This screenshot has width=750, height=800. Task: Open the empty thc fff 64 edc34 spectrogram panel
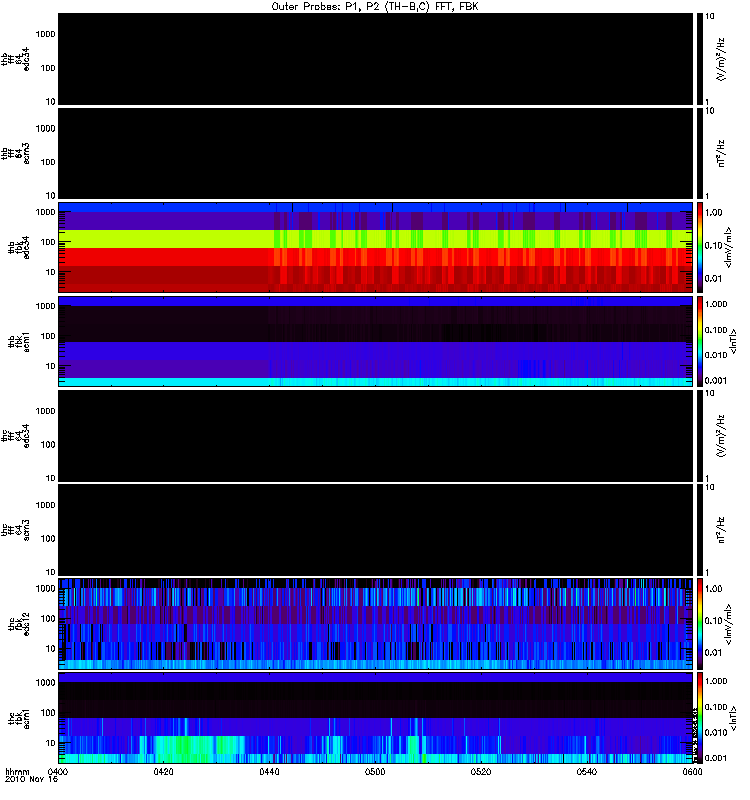pos(375,436)
